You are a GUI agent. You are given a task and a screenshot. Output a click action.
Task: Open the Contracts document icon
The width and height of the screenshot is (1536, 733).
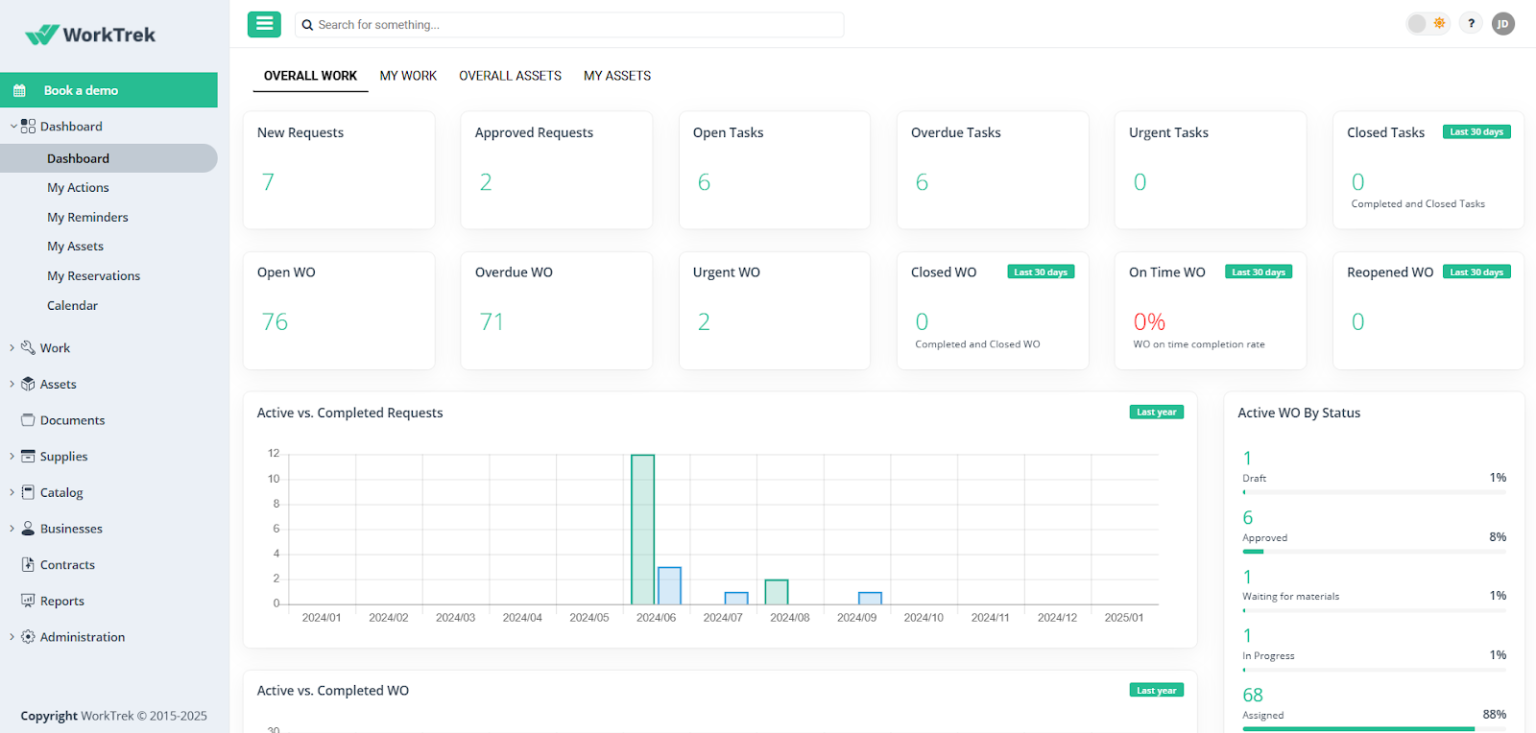27,564
